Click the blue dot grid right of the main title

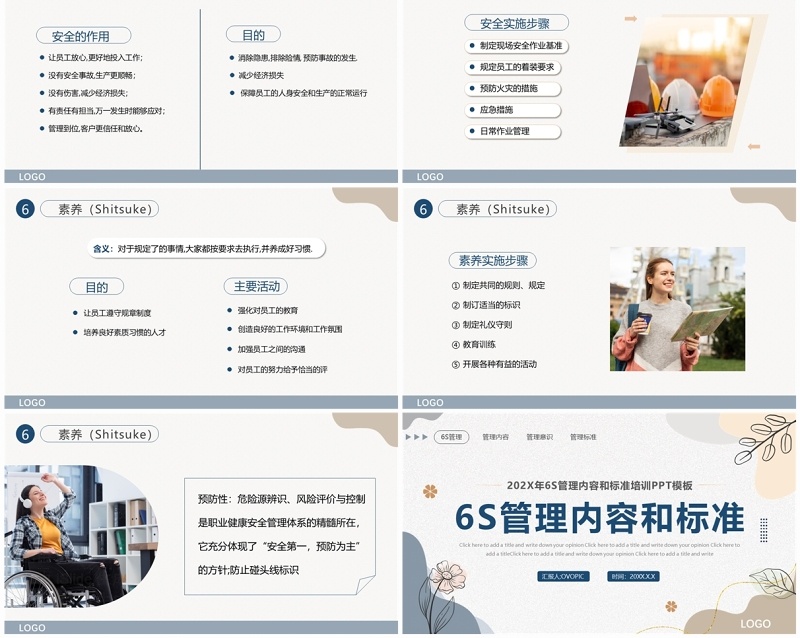(764, 528)
